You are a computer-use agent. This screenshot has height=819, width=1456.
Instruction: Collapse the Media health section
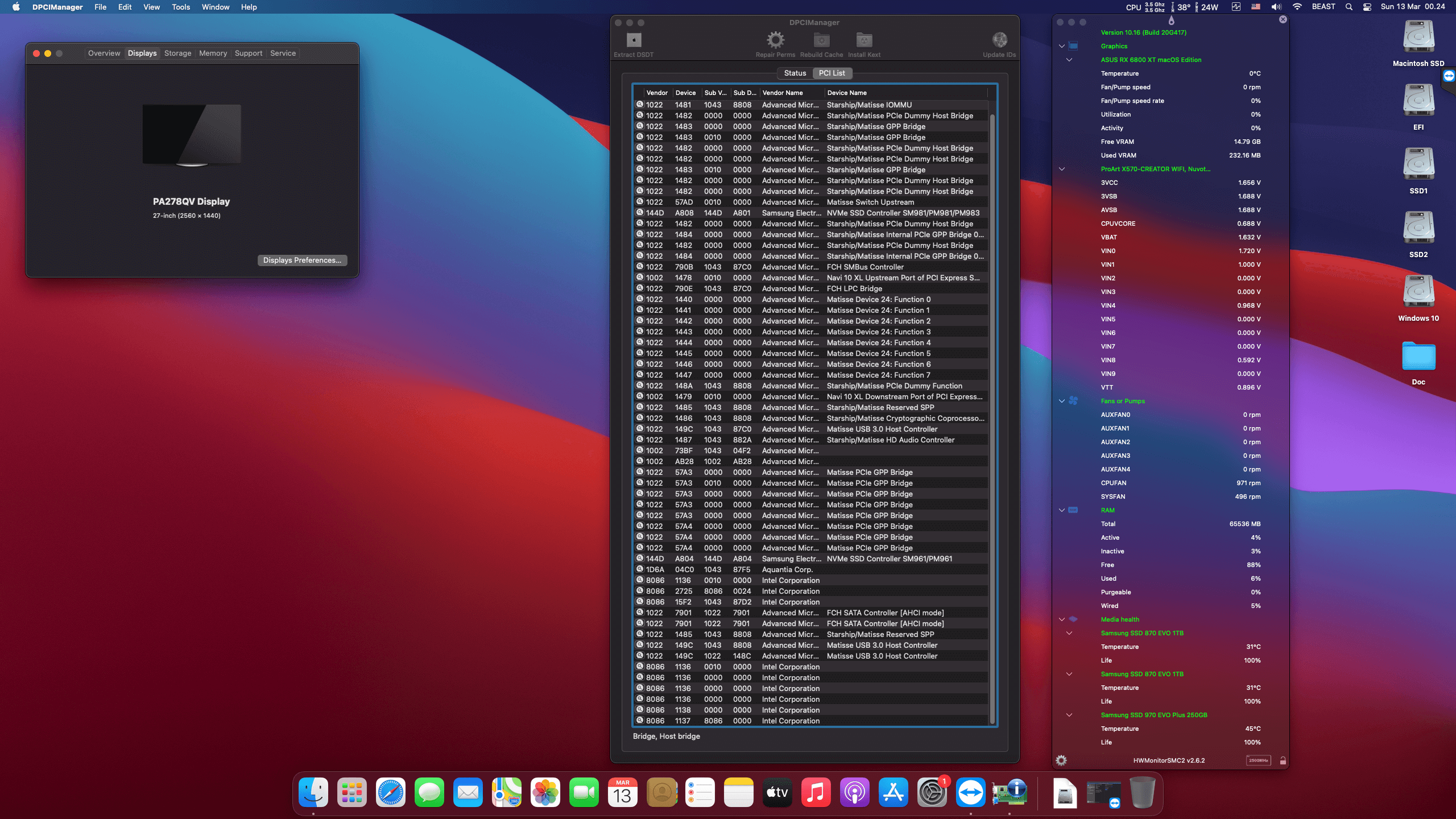click(1061, 619)
